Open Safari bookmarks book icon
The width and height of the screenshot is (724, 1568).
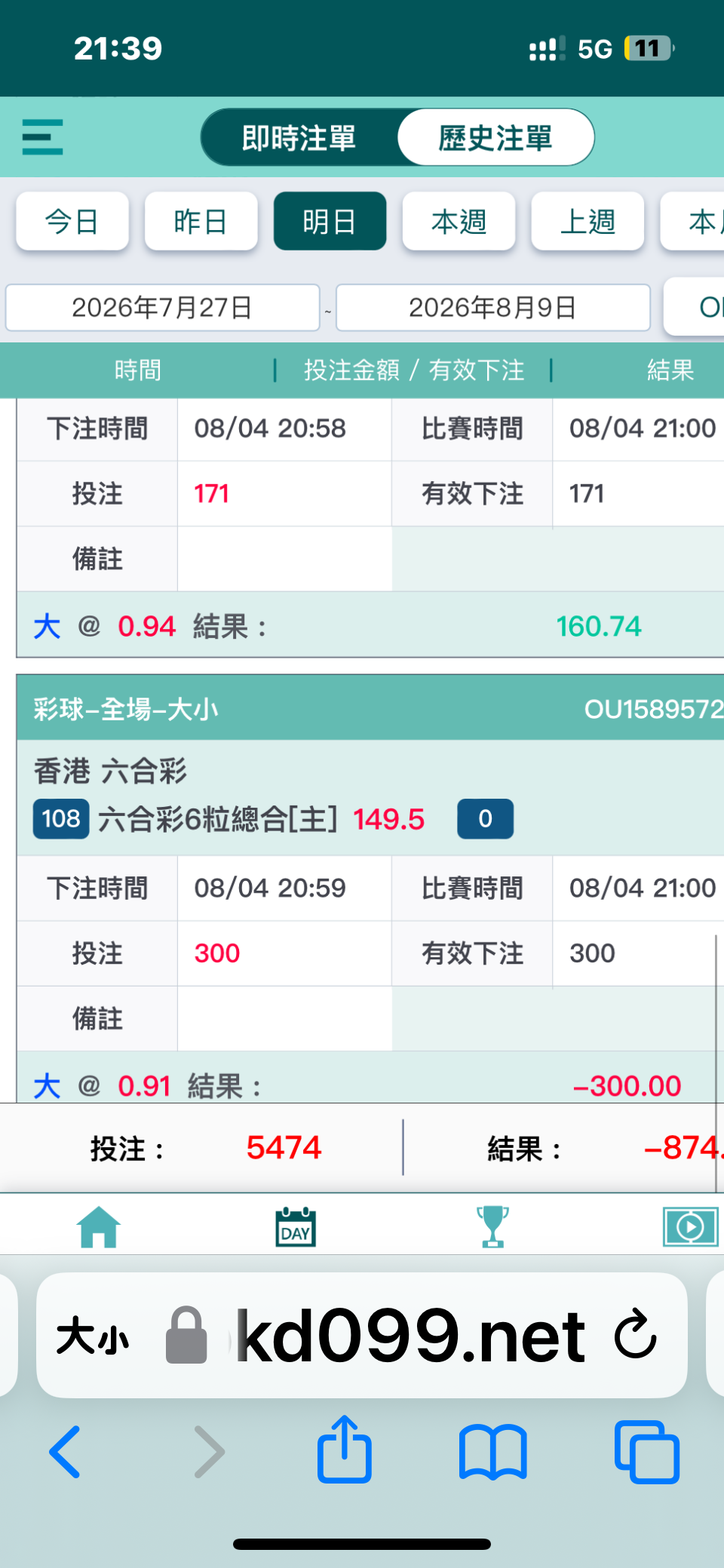pos(492,1452)
